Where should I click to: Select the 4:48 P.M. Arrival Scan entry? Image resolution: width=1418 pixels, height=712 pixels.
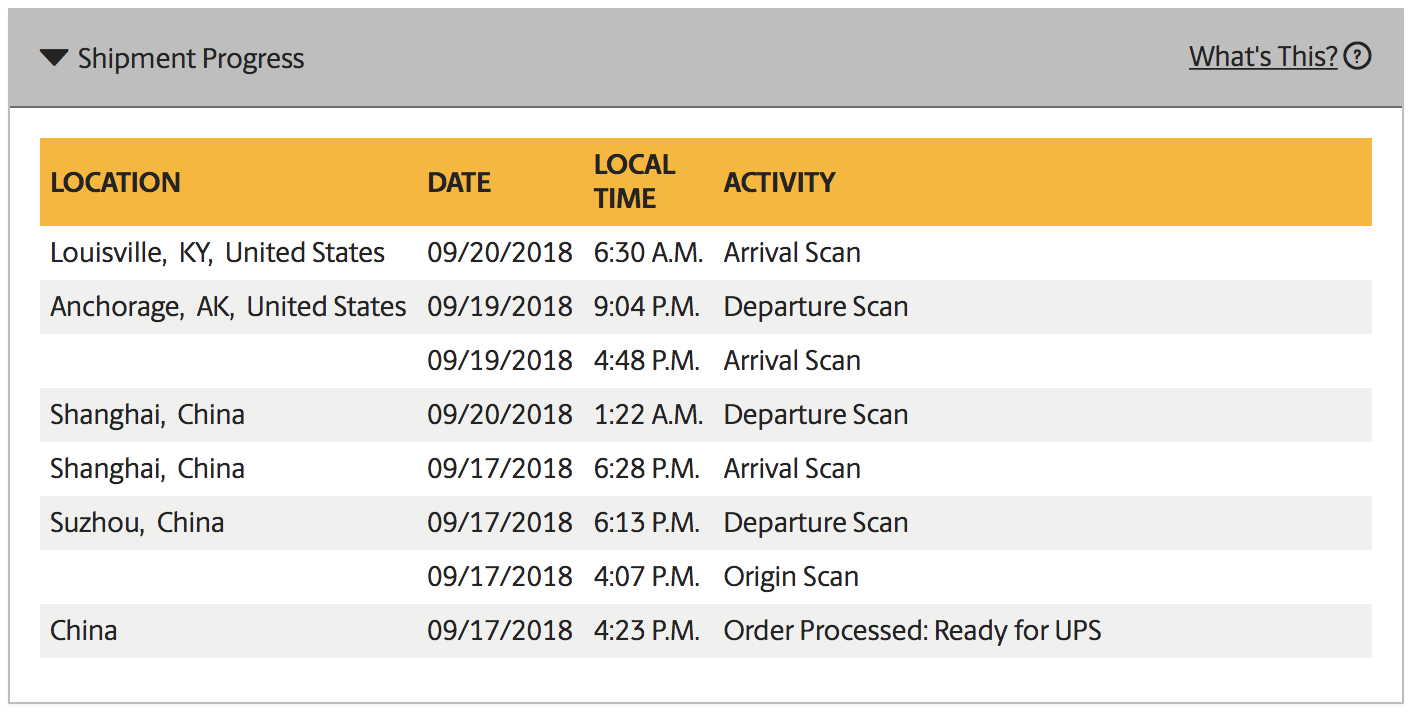pos(792,361)
